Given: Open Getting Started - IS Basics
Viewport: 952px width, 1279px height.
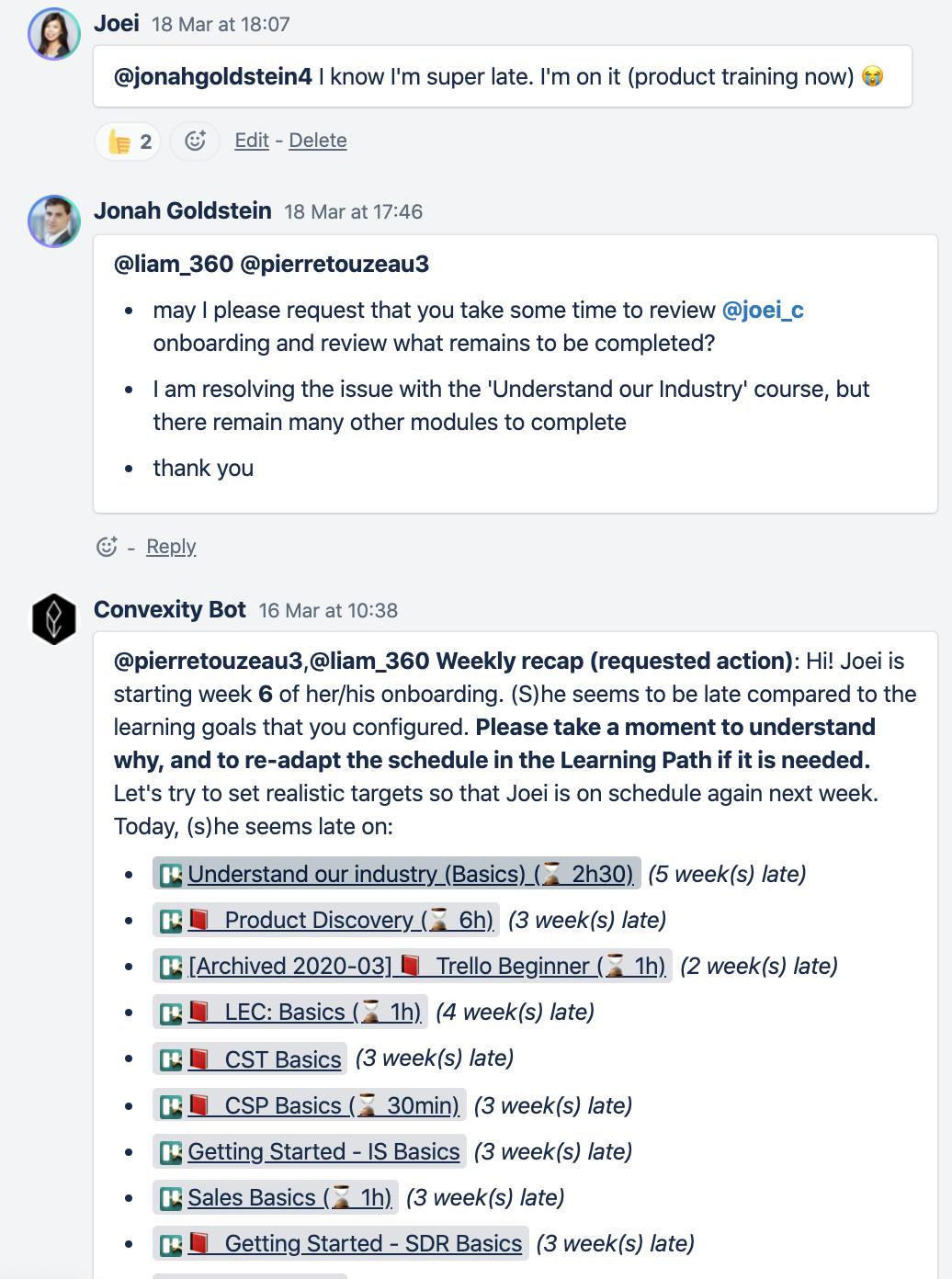Looking at the screenshot, I should click(323, 1151).
